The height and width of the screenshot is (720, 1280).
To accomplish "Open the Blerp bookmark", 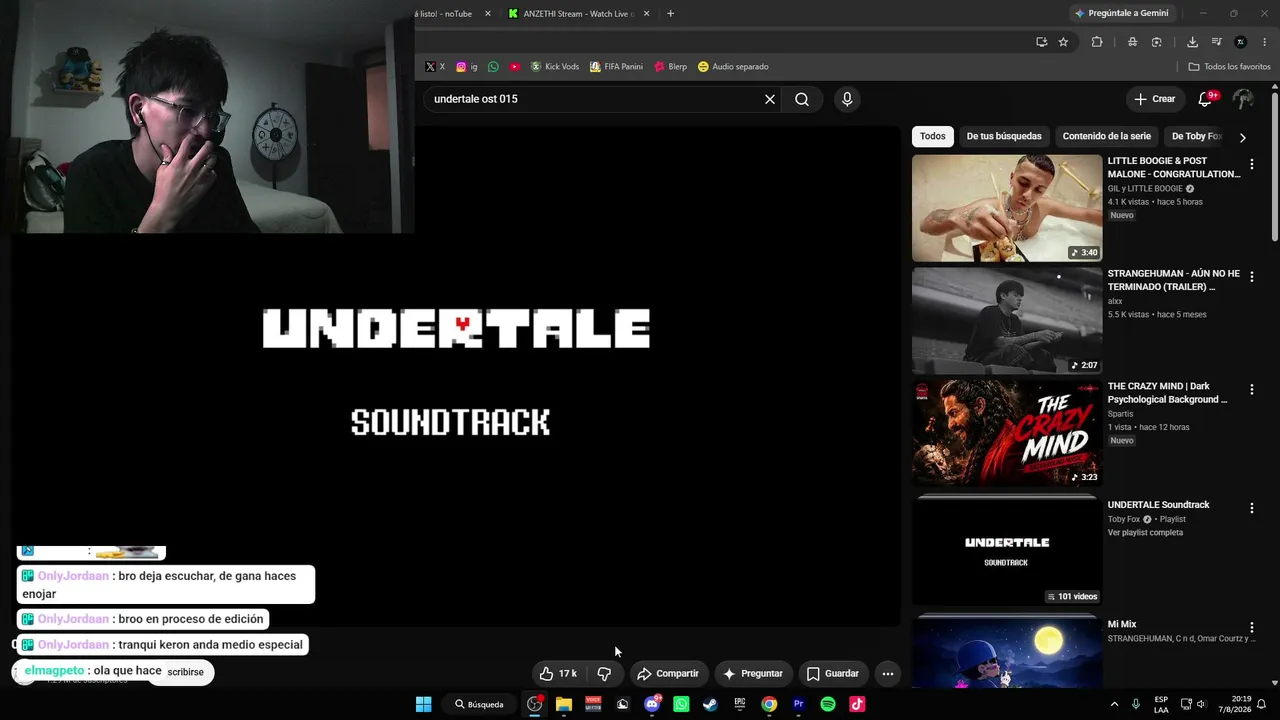I will click(x=670, y=67).
